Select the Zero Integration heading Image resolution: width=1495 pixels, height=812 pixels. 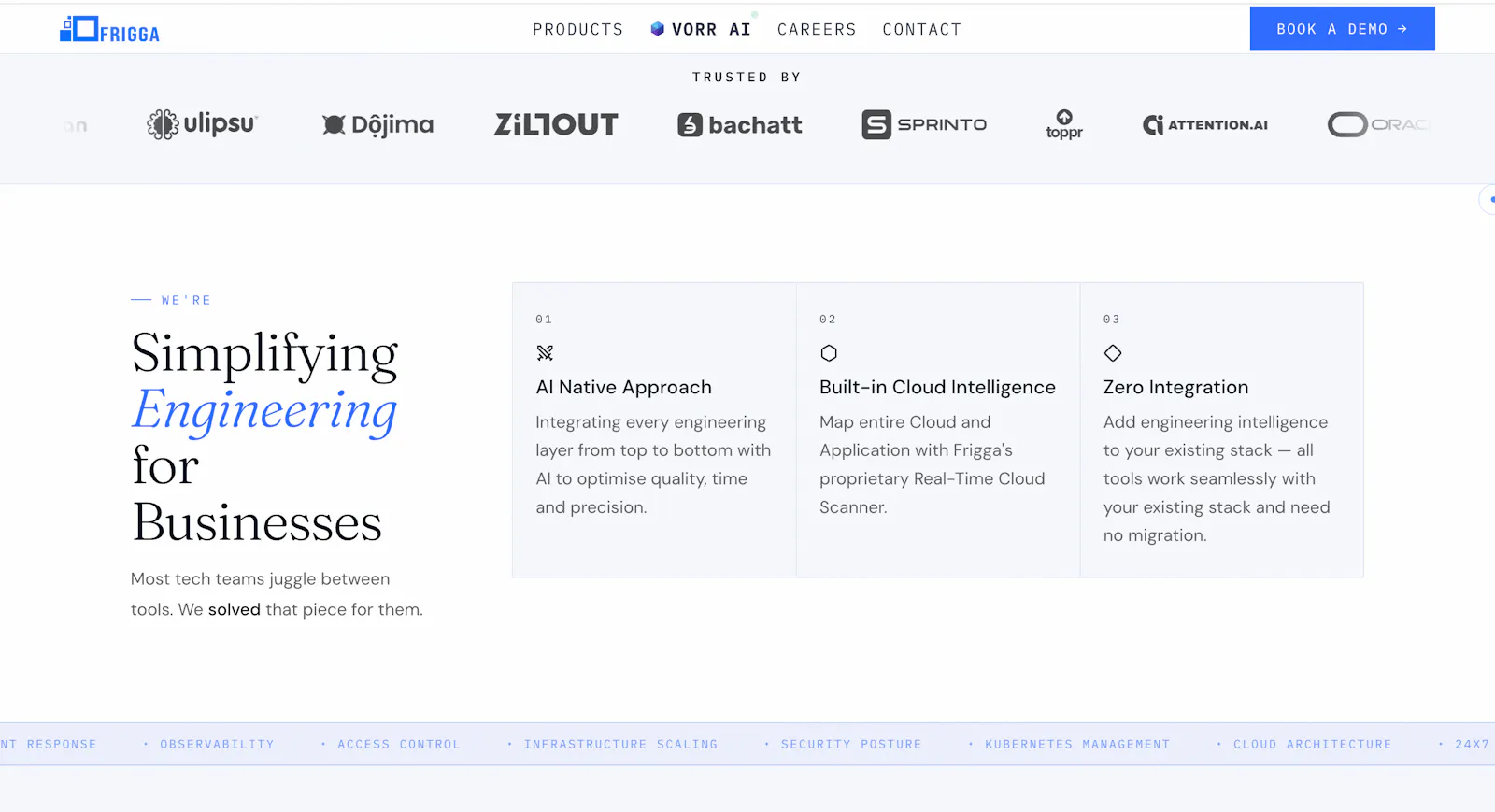(x=1175, y=387)
